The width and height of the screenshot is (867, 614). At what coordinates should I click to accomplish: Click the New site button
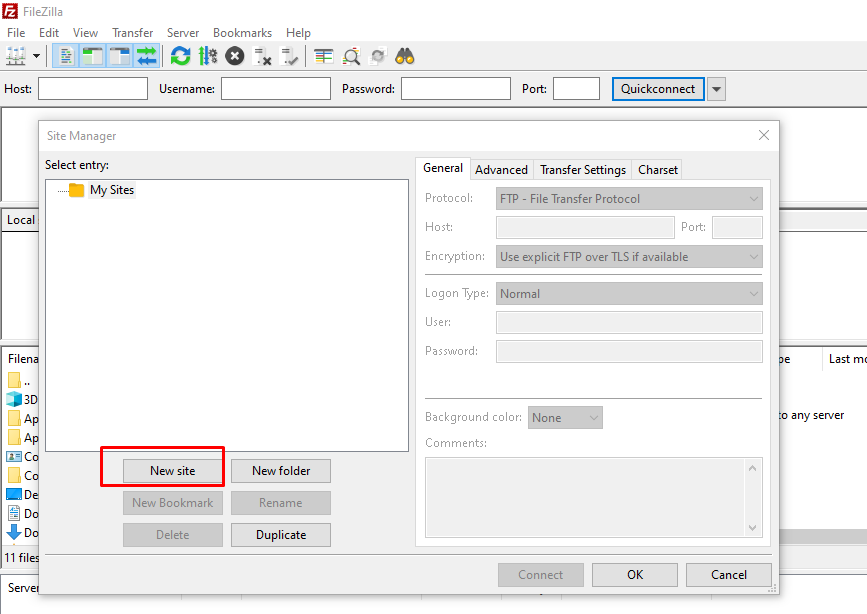point(173,471)
